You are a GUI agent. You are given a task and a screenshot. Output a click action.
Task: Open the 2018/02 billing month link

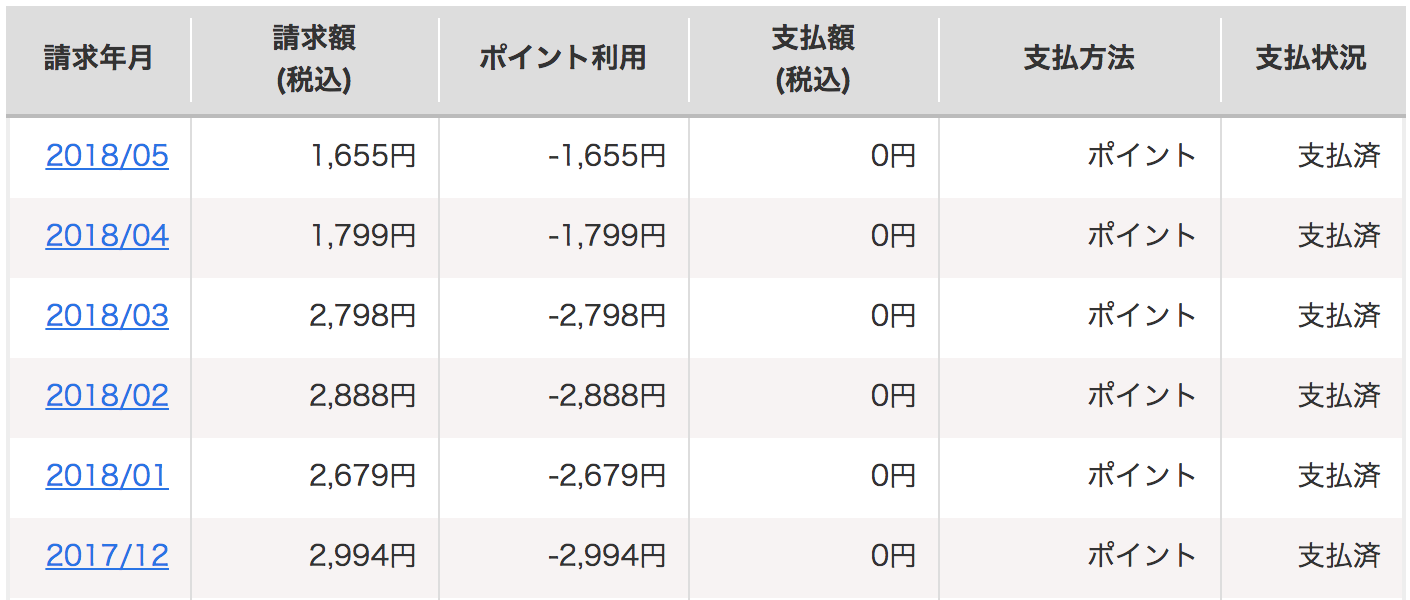[x=107, y=396]
